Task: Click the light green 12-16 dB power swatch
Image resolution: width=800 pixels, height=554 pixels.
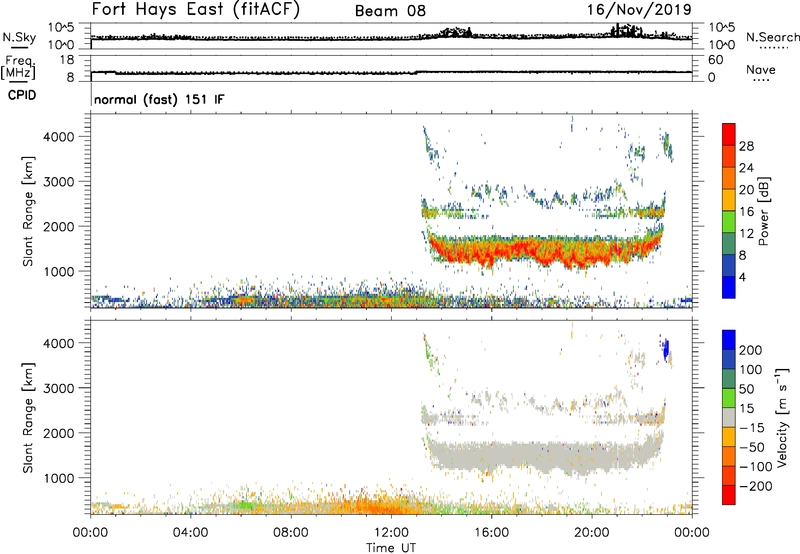Action: click(x=729, y=221)
